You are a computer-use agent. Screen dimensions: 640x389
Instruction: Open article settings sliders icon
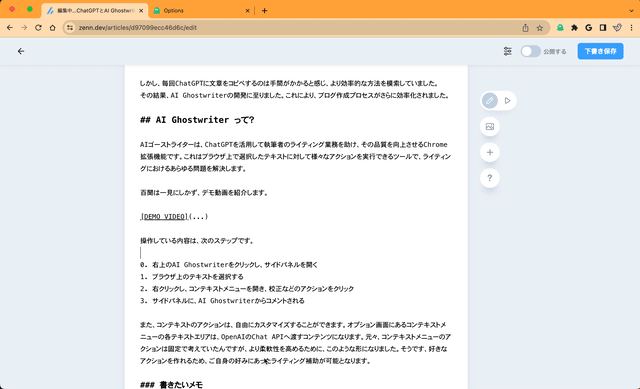[507, 51]
